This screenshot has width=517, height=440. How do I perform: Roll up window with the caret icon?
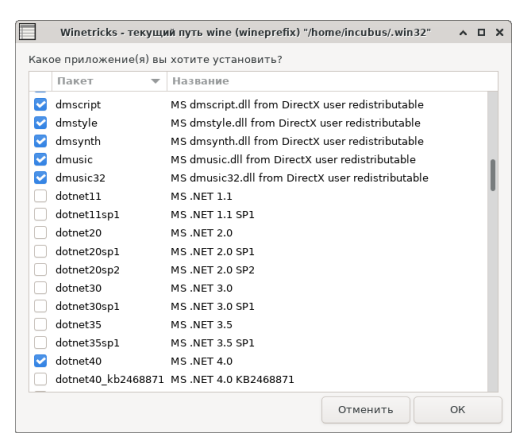click(x=463, y=32)
